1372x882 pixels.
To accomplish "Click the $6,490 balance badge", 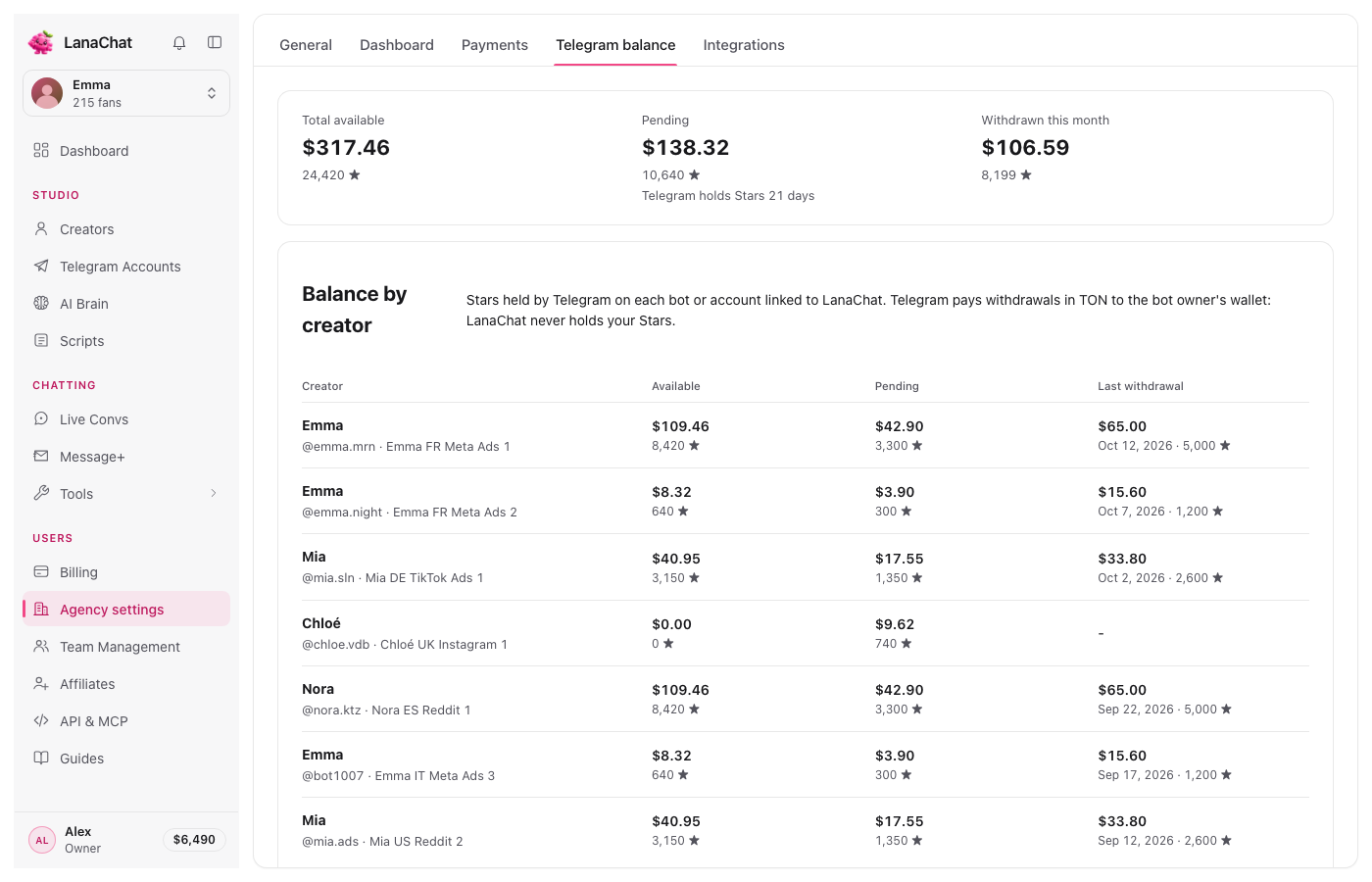I will 194,840.
